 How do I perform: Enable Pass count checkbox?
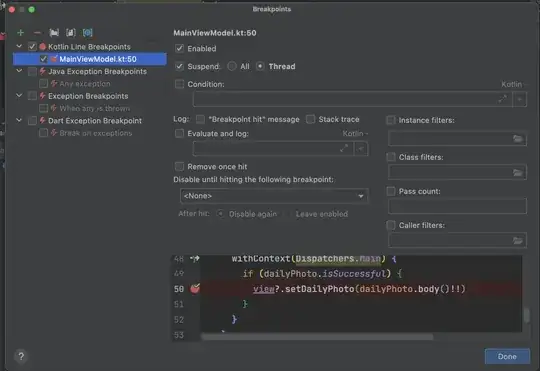coord(391,191)
